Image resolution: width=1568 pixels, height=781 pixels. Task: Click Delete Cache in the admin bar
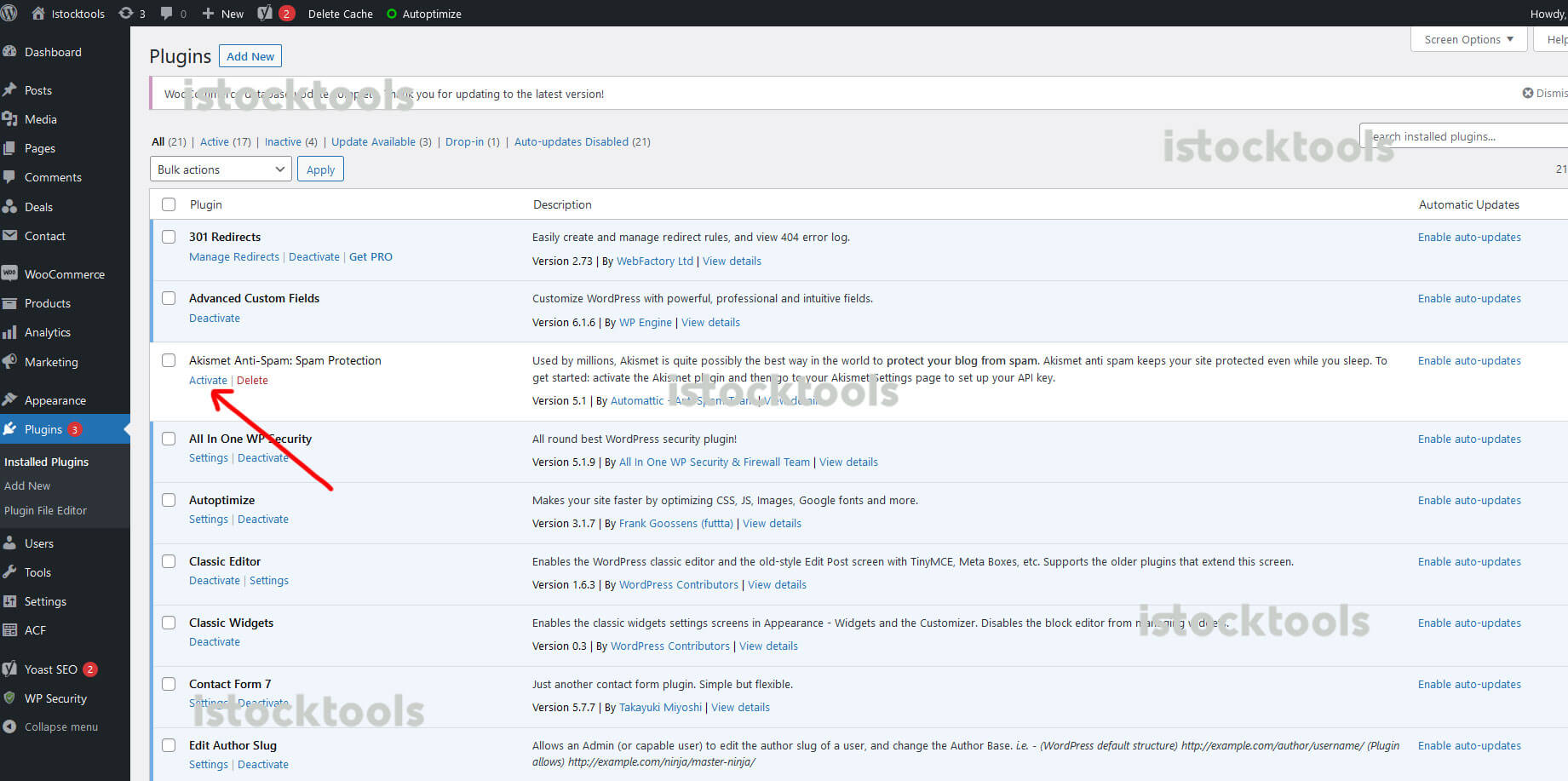coord(340,14)
